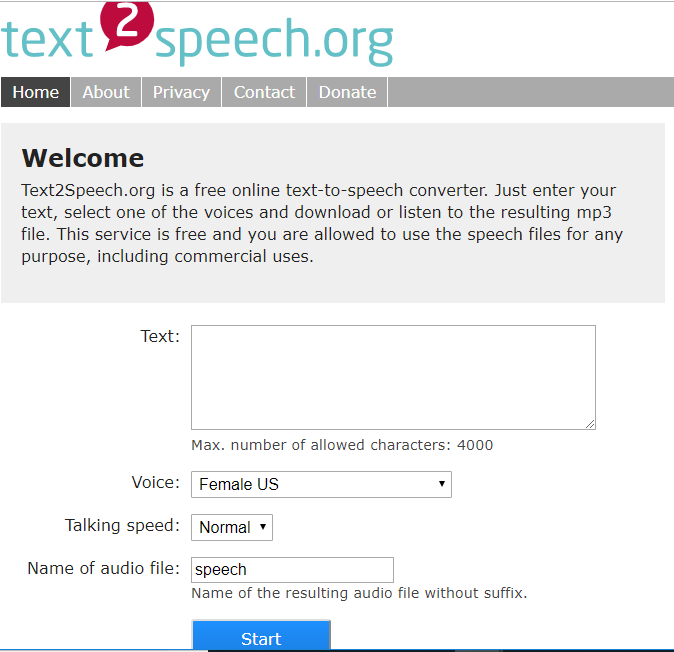Viewport: 674px width, 652px height.
Task: Click the blue Start button
Action: [x=261, y=636]
